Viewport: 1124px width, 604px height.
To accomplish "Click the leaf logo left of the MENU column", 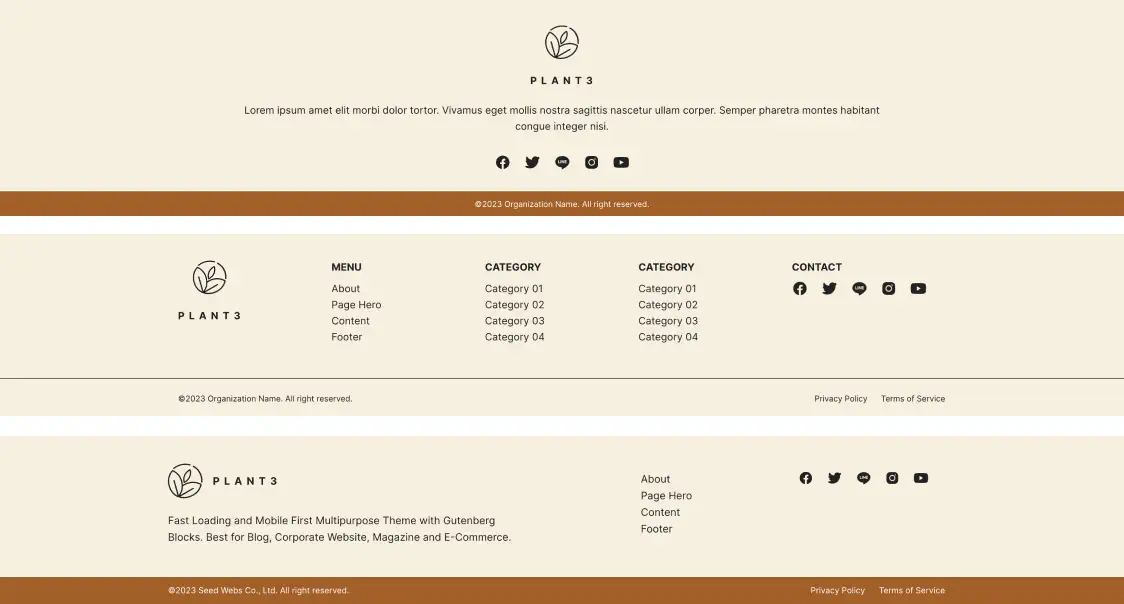I will (x=210, y=278).
